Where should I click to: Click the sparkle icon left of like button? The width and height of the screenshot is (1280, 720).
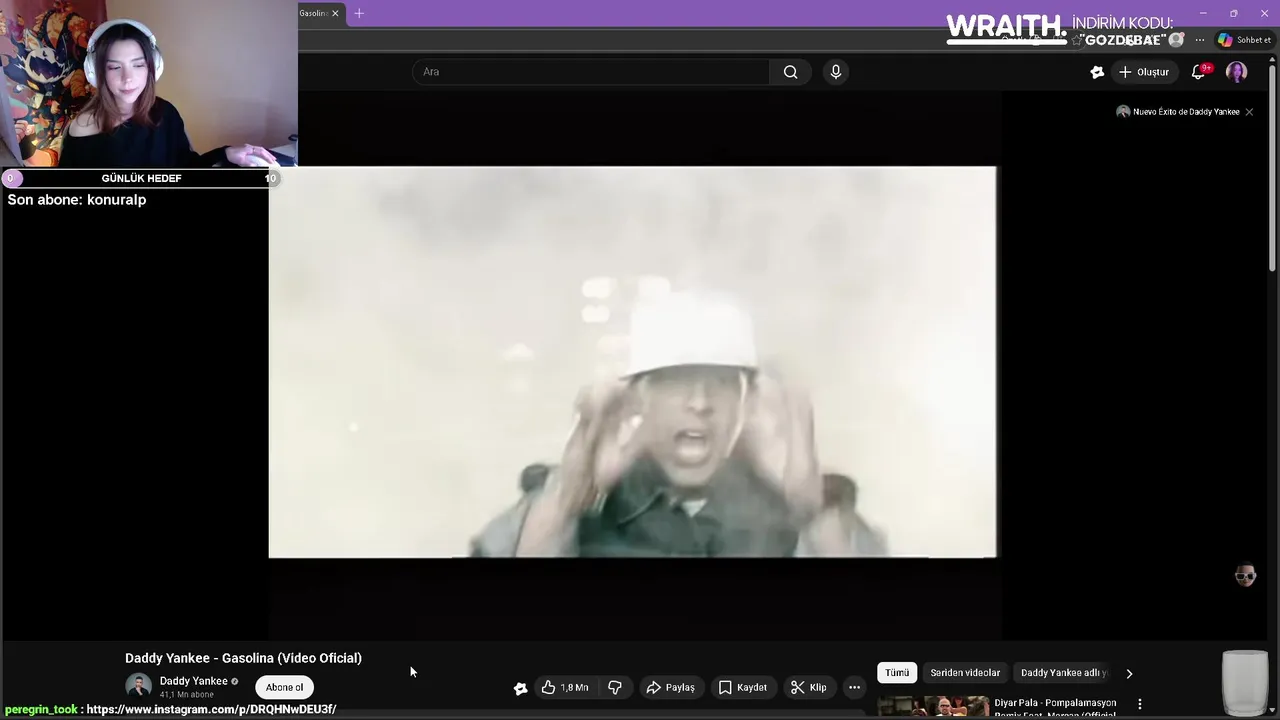point(520,688)
